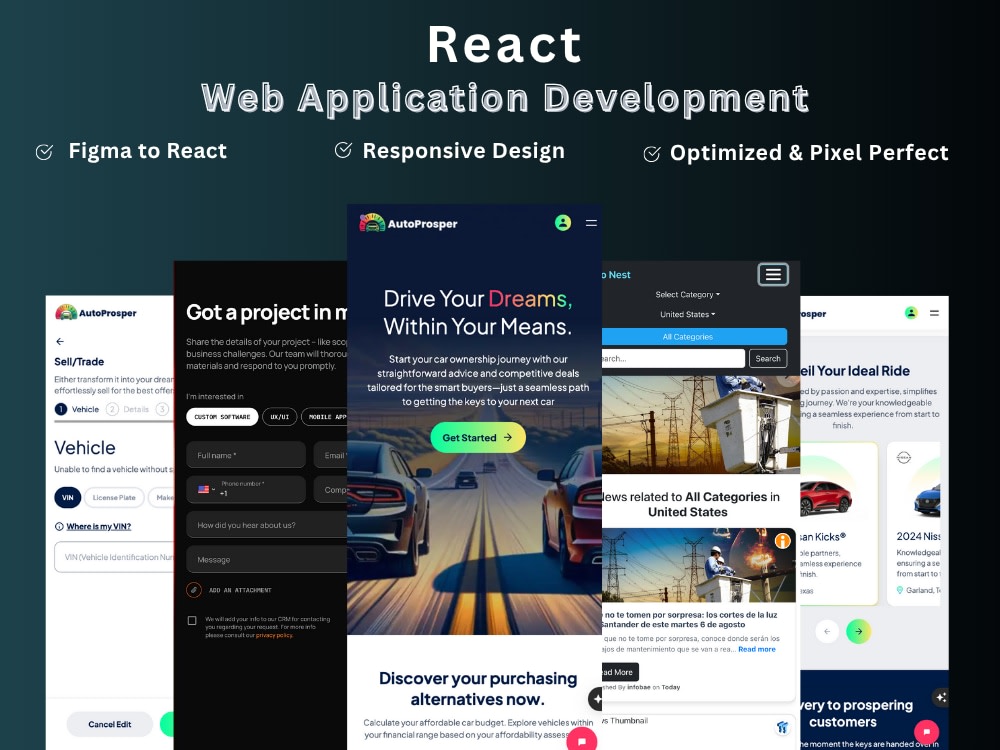This screenshot has height=750, width=1000.
Task: Open 'How did you hear about us?' field
Action: pos(267,525)
